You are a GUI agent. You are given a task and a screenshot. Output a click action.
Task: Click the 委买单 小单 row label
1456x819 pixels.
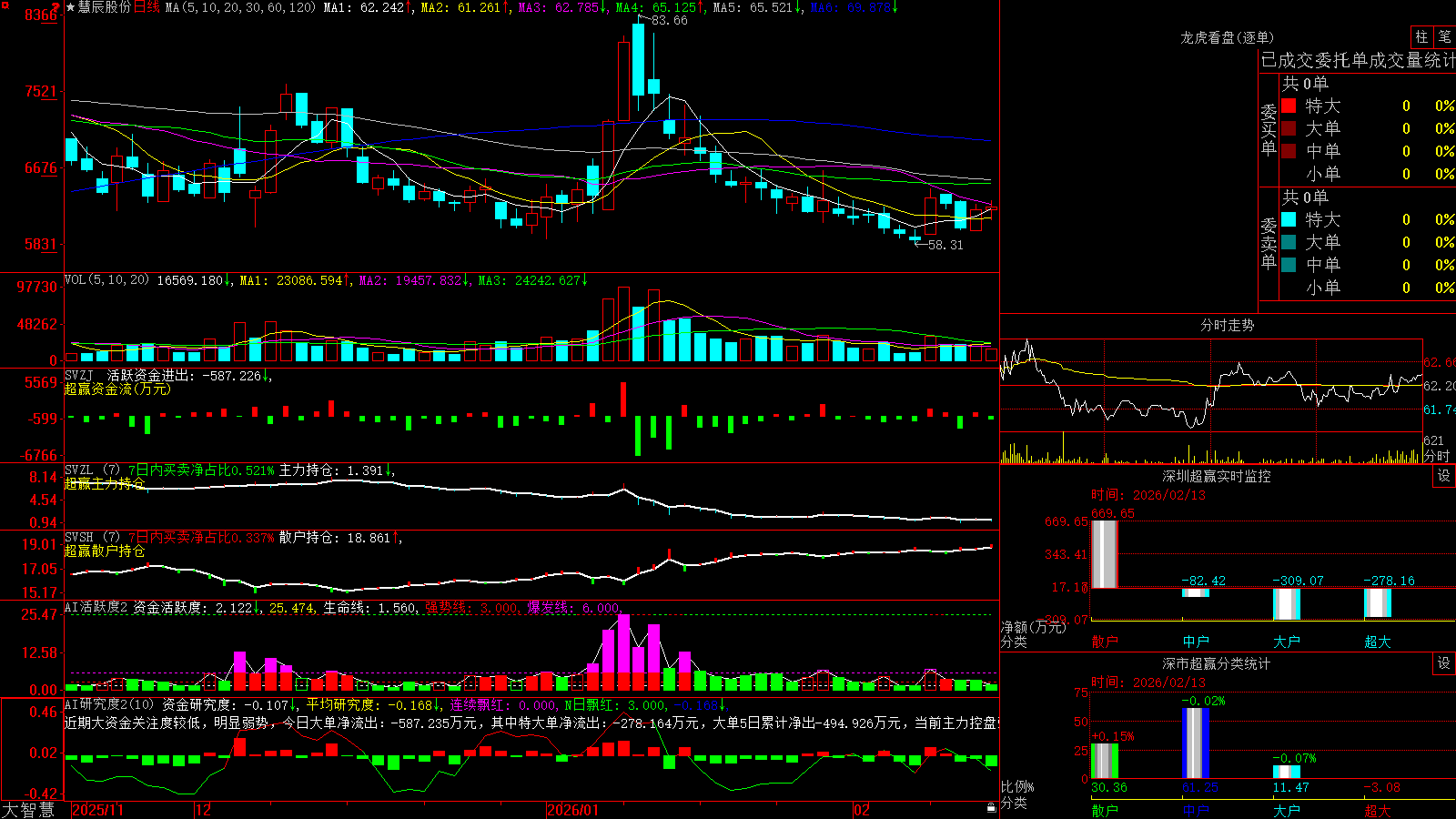(x=1323, y=174)
